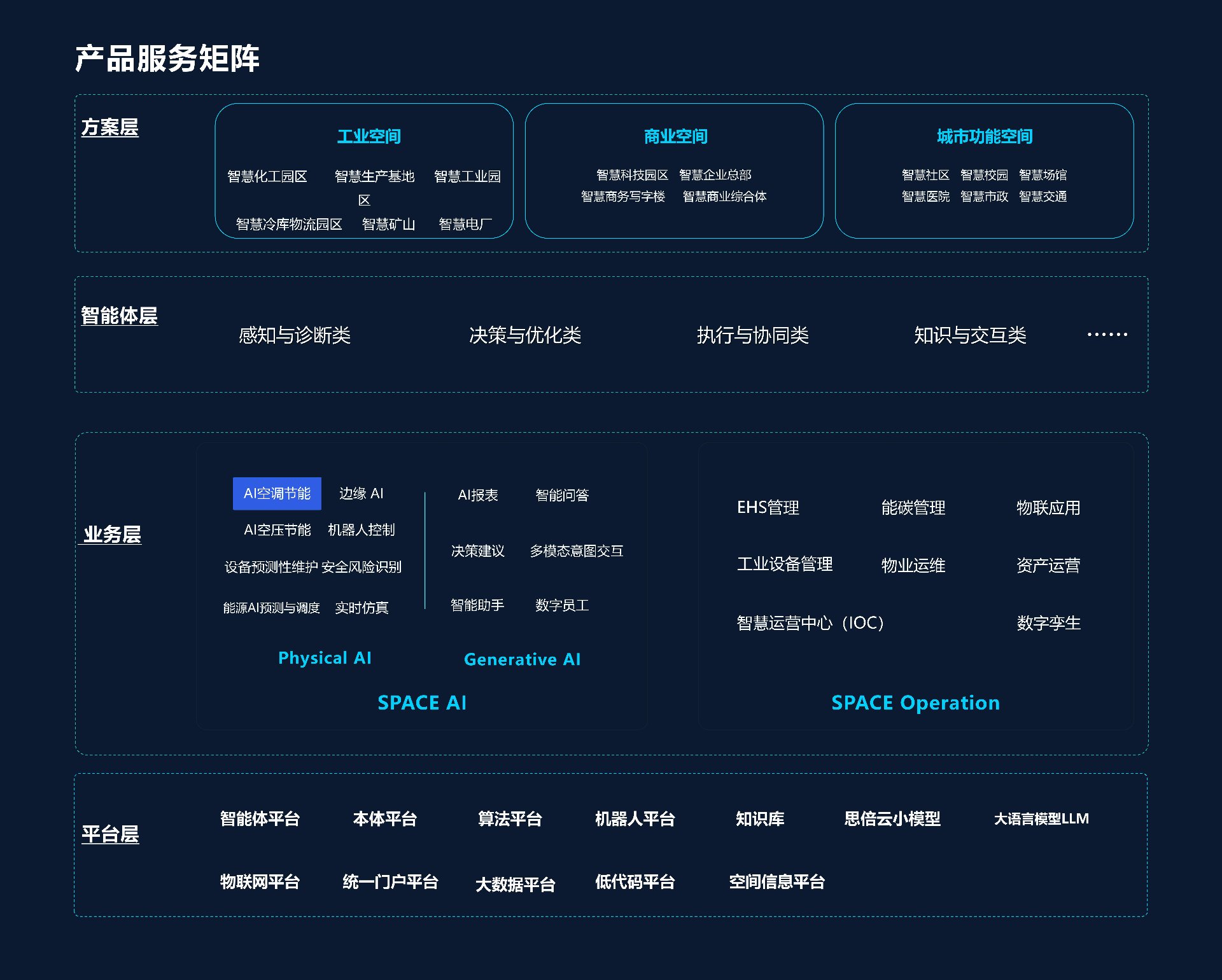Select 数字孪生 item

click(x=1048, y=623)
